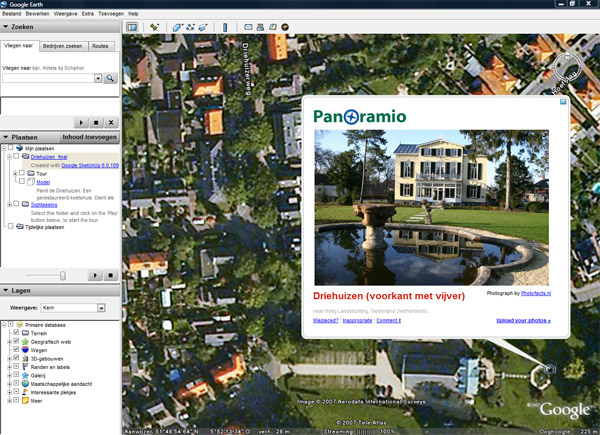Screen dimensions: 600x435
Task: Switch to Sky mode planet icon
Action: click(x=285, y=27)
